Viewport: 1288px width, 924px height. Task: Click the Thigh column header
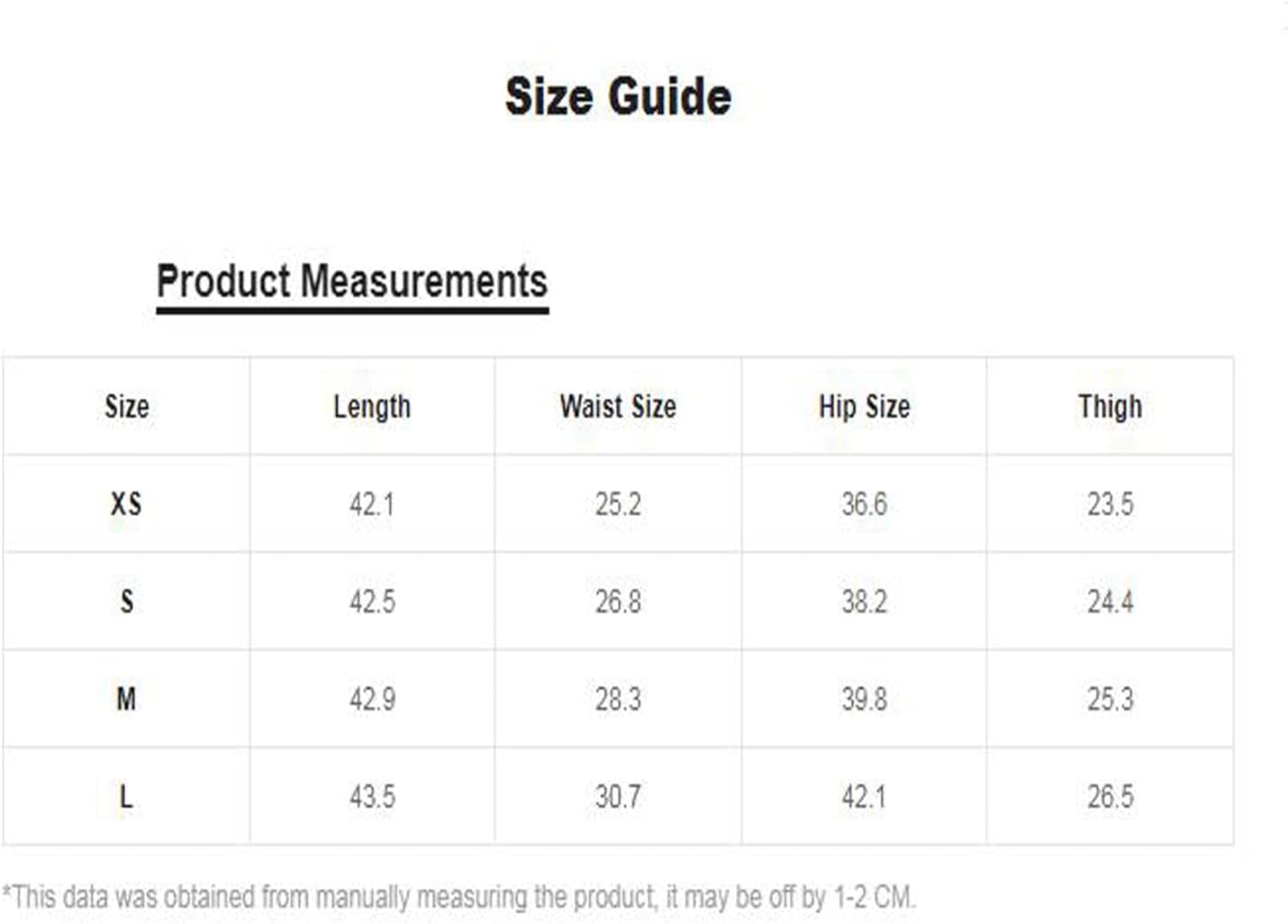pos(1110,407)
